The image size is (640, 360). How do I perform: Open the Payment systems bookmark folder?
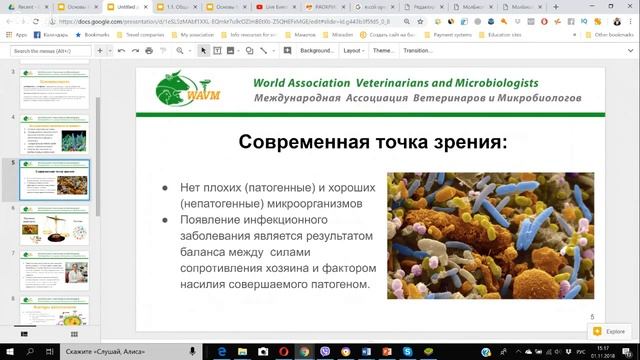coord(448,35)
